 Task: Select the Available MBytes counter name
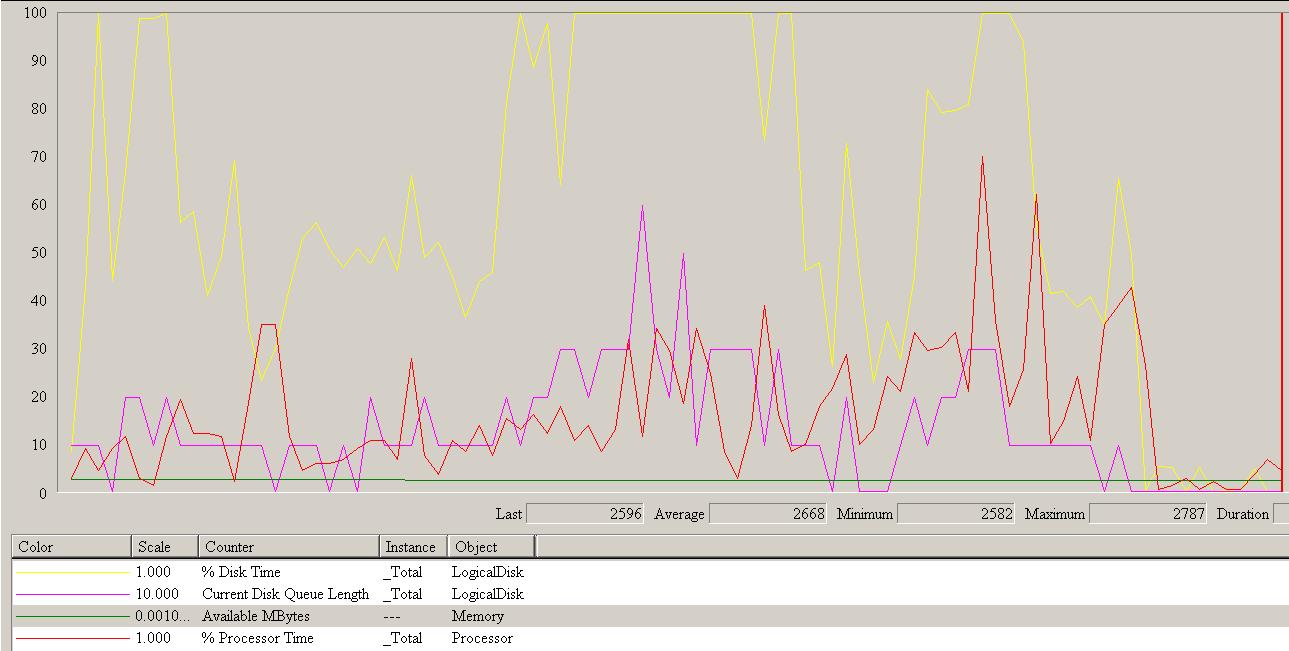[x=253, y=616]
